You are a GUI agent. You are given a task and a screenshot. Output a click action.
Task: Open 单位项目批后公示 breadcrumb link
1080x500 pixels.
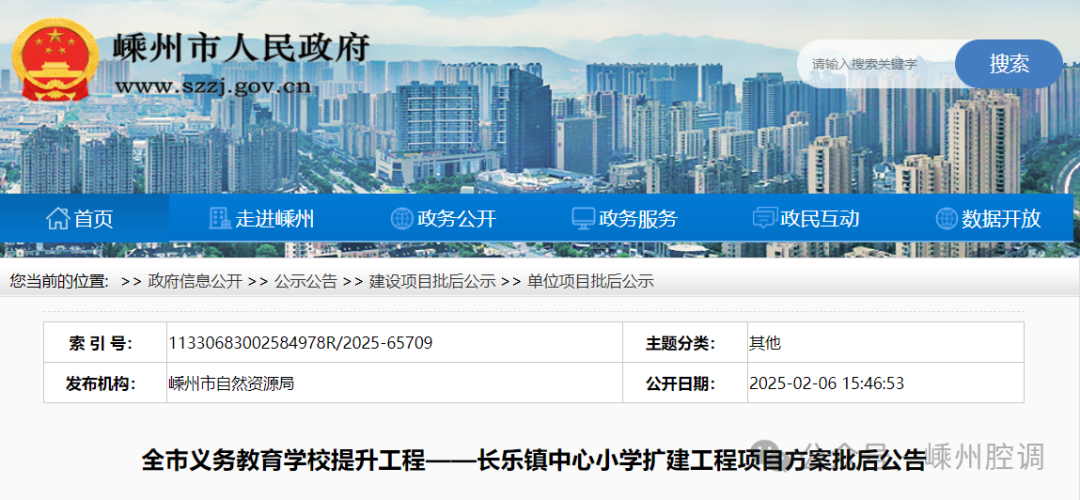pyautogui.click(x=590, y=282)
